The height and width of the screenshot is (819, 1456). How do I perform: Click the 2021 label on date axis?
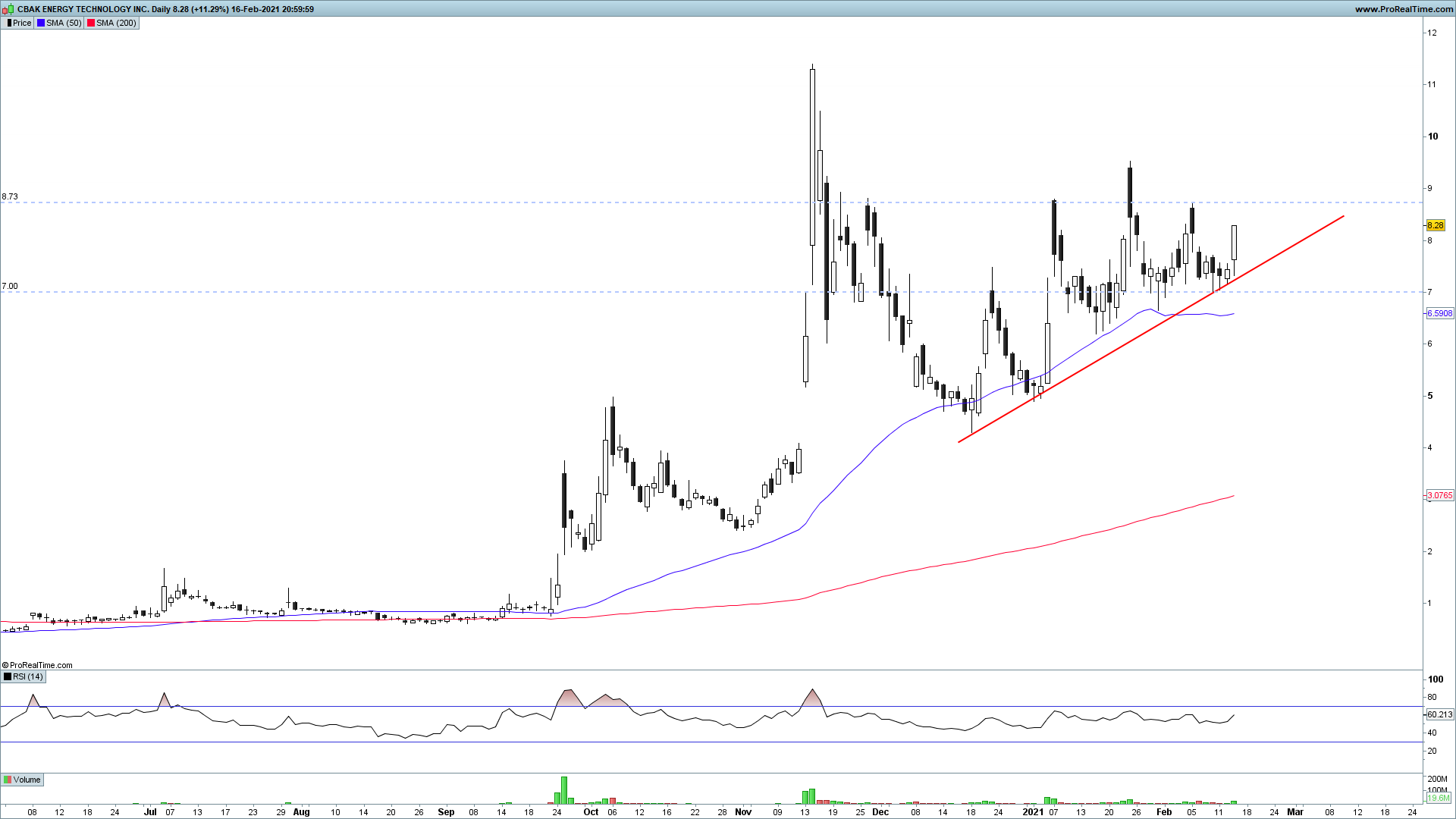[1032, 811]
